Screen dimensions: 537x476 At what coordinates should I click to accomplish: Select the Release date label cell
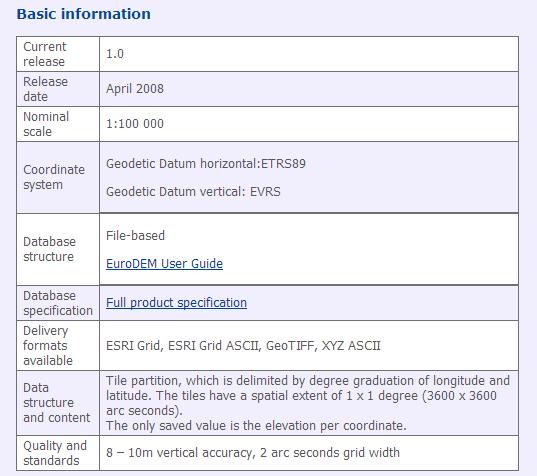[58, 89]
